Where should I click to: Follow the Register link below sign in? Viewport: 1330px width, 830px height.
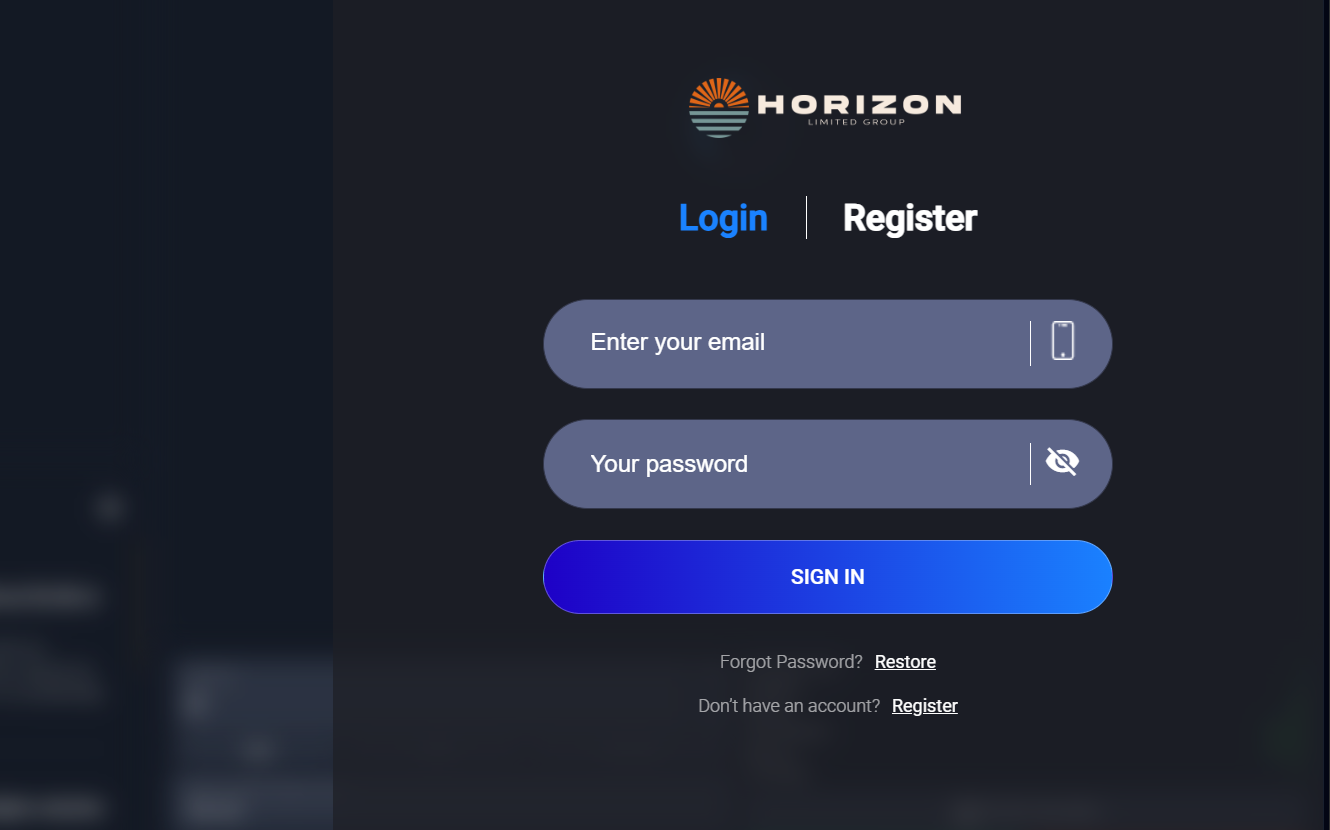coord(925,706)
